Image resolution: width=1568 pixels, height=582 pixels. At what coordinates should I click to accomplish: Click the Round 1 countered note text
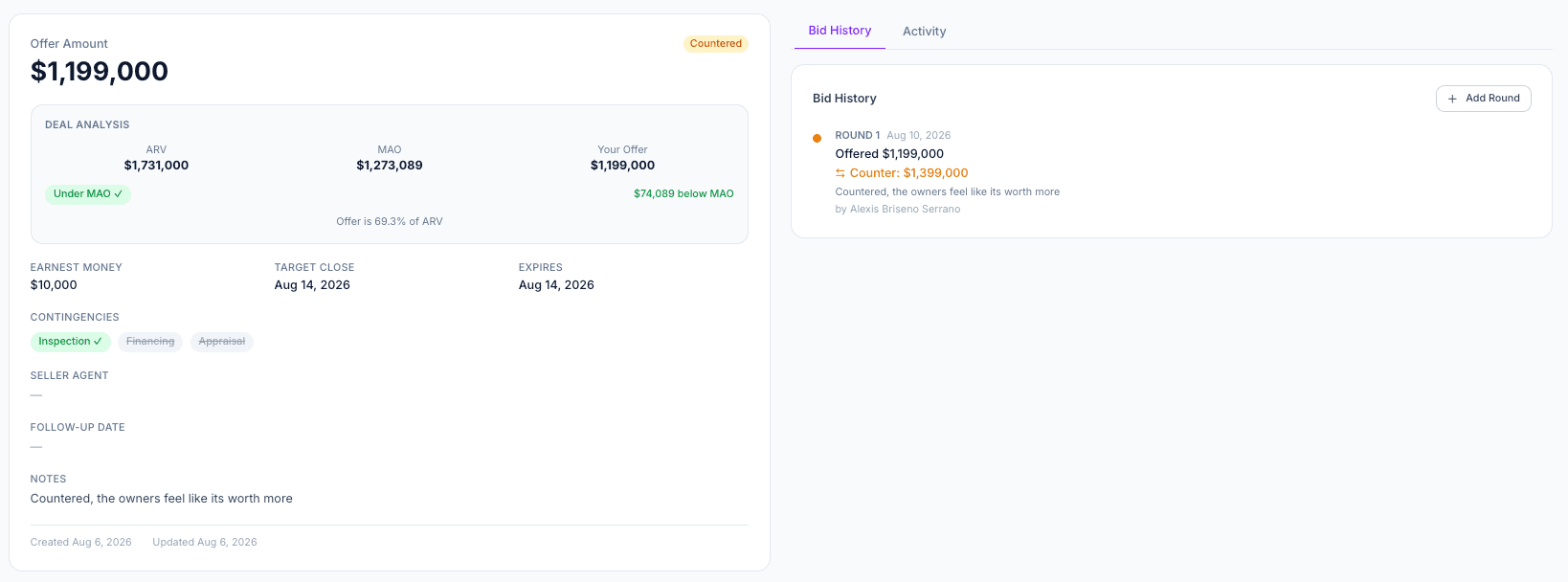(948, 192)
